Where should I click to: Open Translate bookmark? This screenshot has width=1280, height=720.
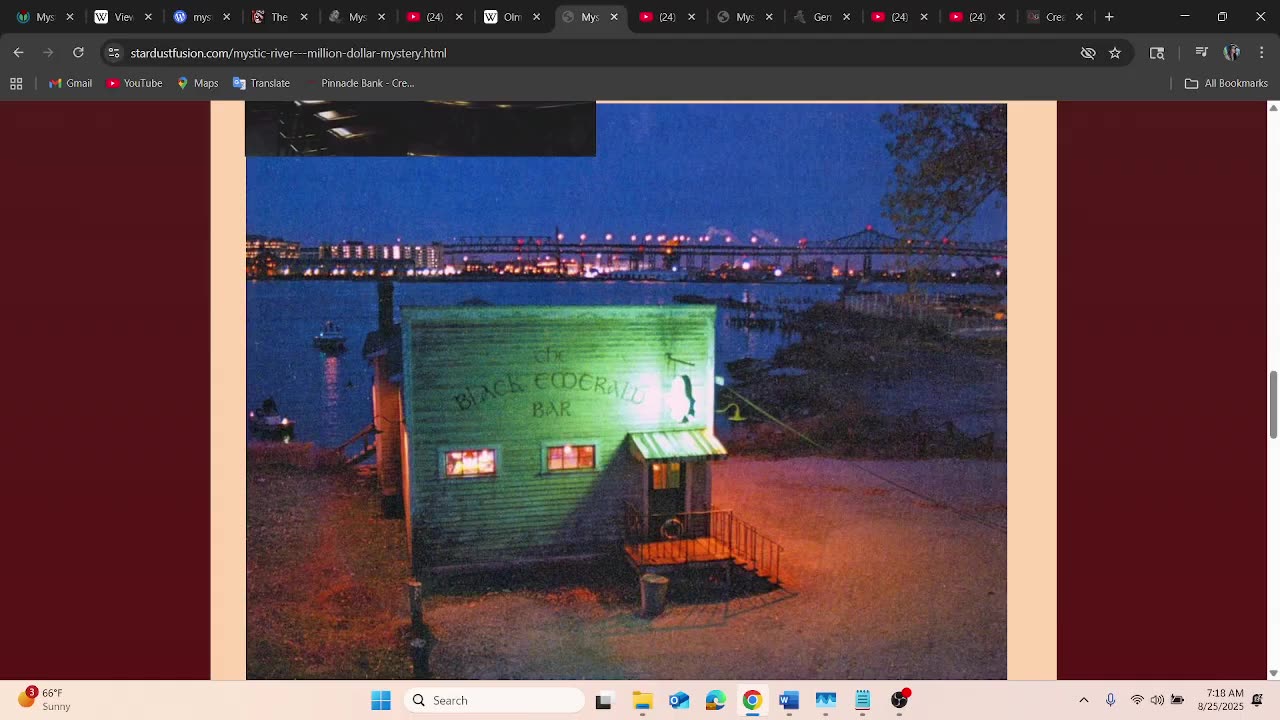click(261, 83)
